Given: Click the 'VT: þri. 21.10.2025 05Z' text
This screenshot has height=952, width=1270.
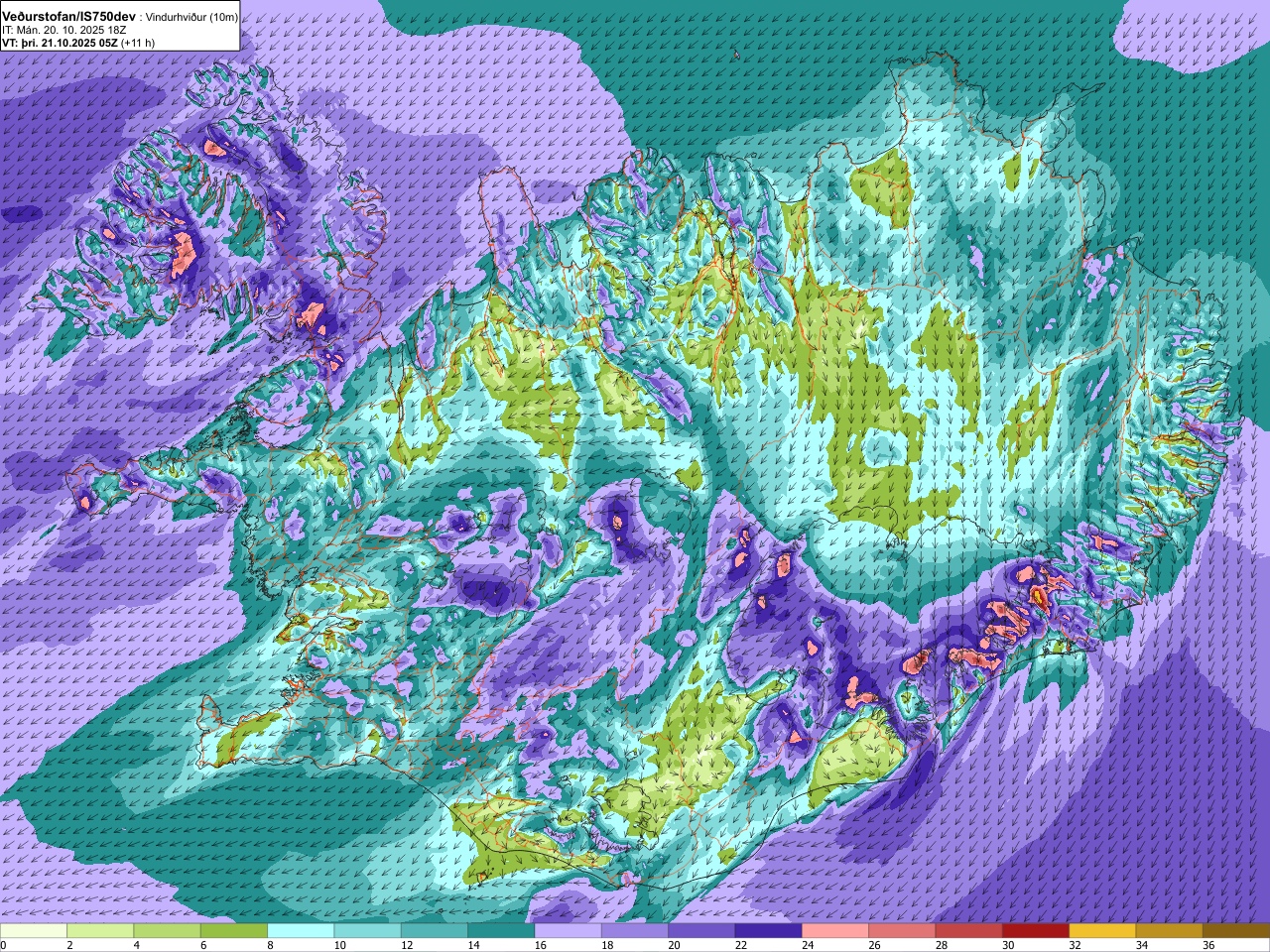Looking at the screenshot, I should [60, 43].
